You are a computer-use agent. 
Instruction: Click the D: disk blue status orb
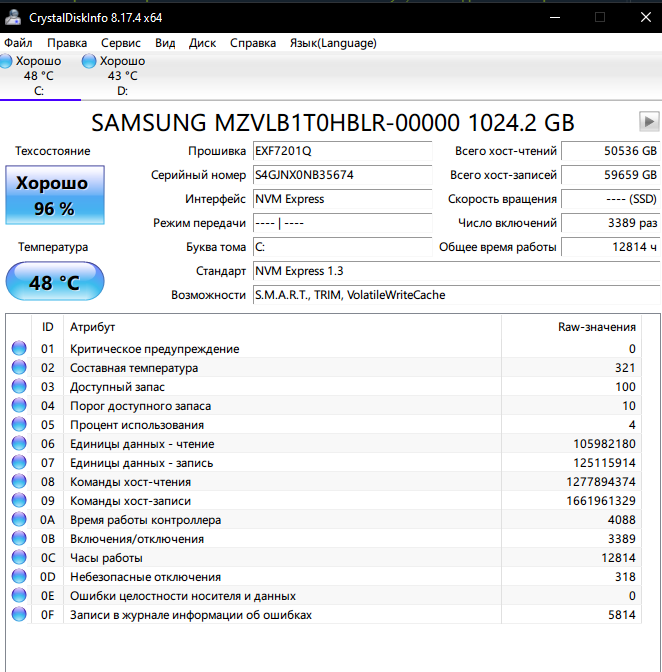89,61
